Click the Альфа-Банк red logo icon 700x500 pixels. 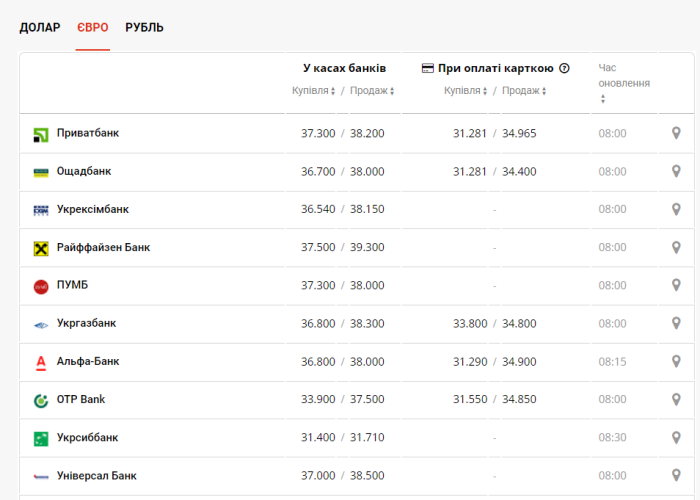[41, 362]
